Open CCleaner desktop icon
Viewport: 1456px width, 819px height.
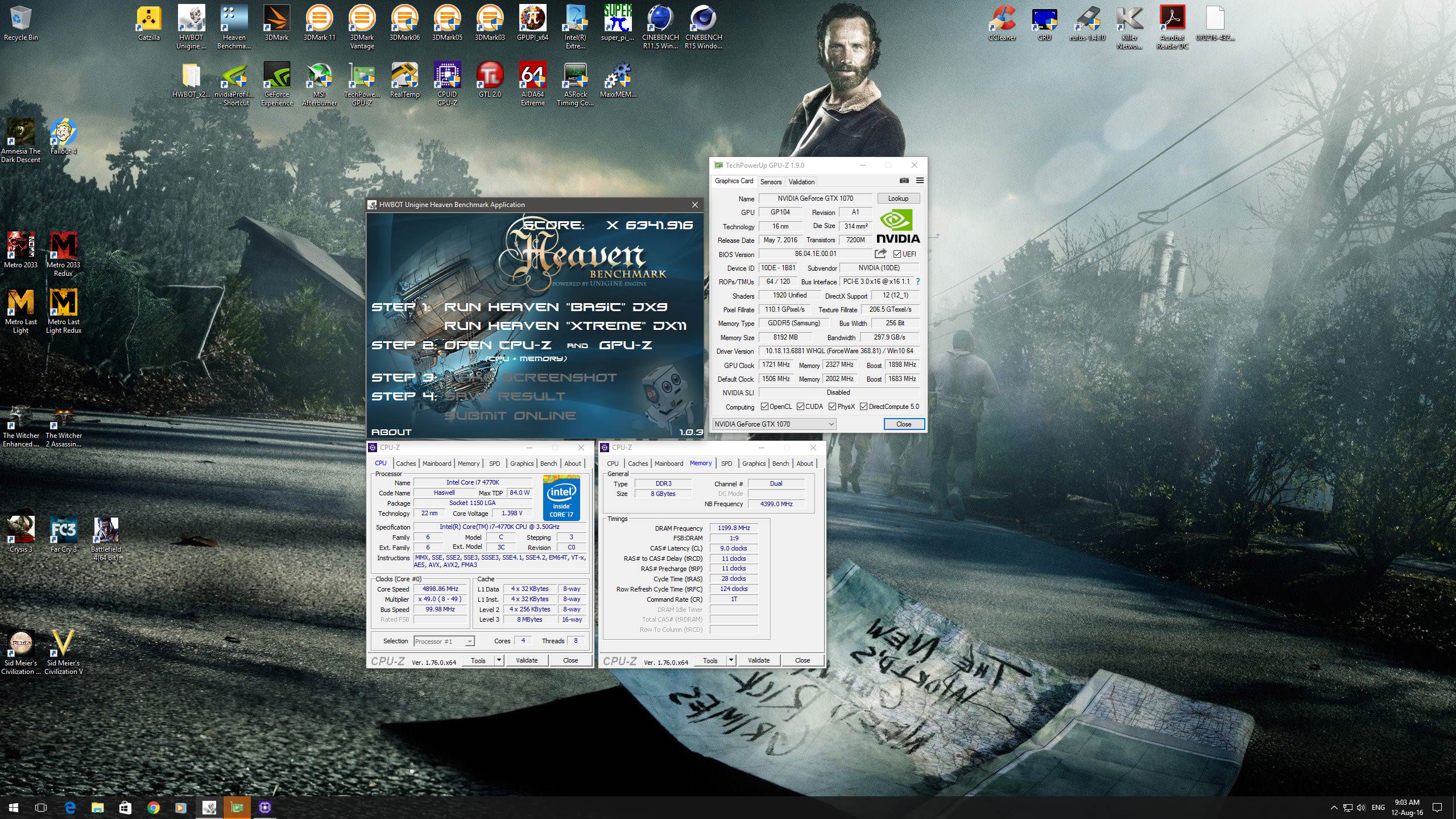tap(1002, 24)
